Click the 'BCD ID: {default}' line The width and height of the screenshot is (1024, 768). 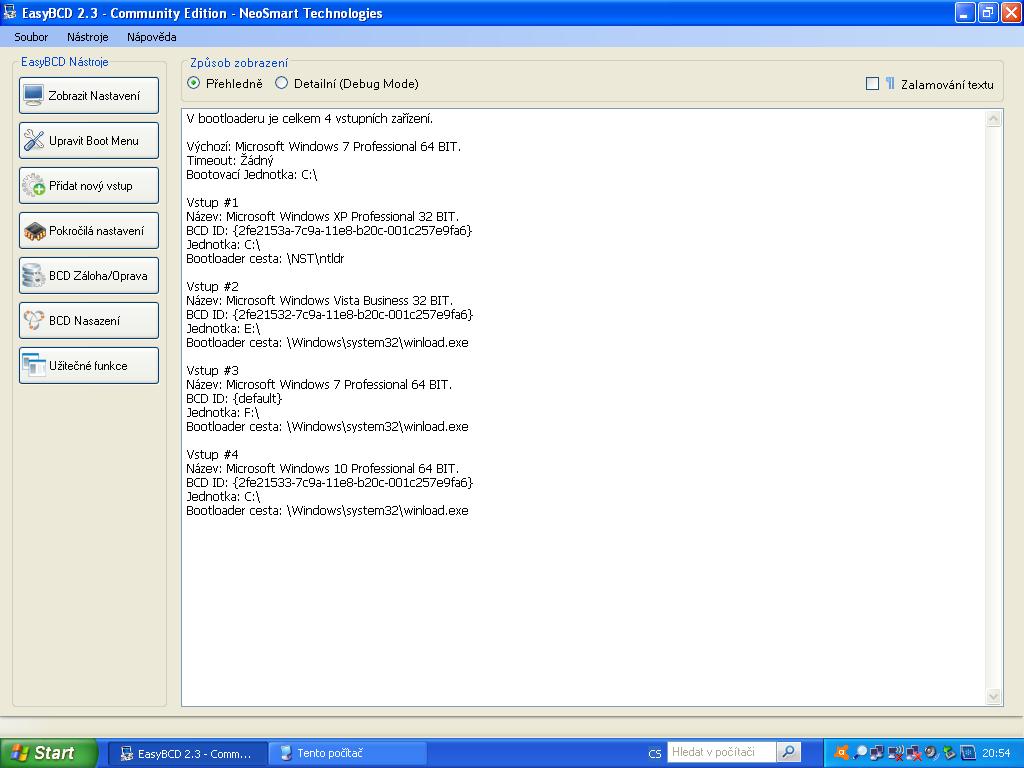click(x=234, y=398)
